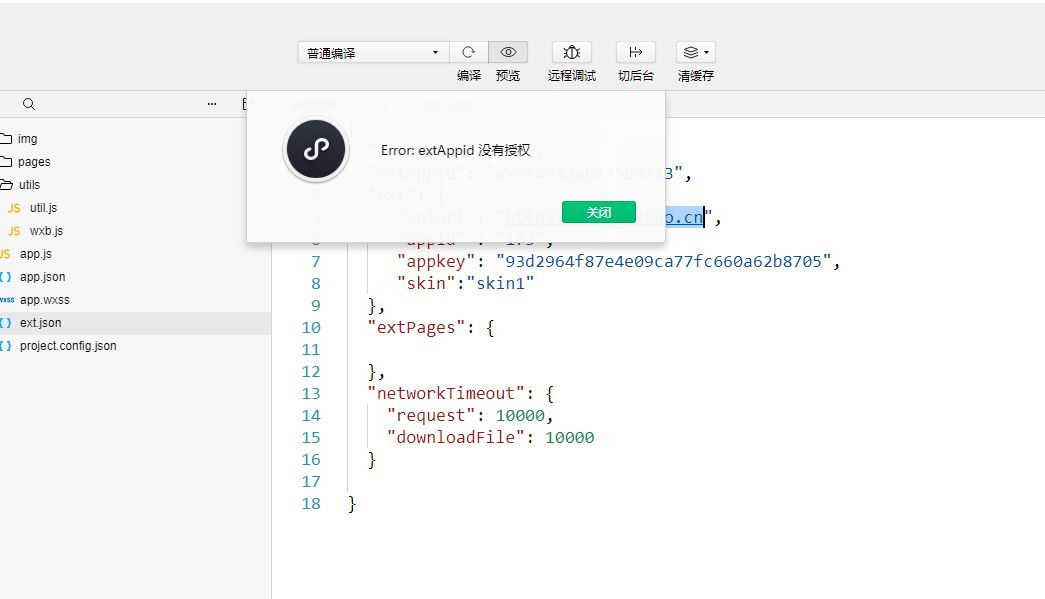Close the extAppid error dialog
Image resolution: width=1045 pixels, height=599 pixels.
pos(598,212)
